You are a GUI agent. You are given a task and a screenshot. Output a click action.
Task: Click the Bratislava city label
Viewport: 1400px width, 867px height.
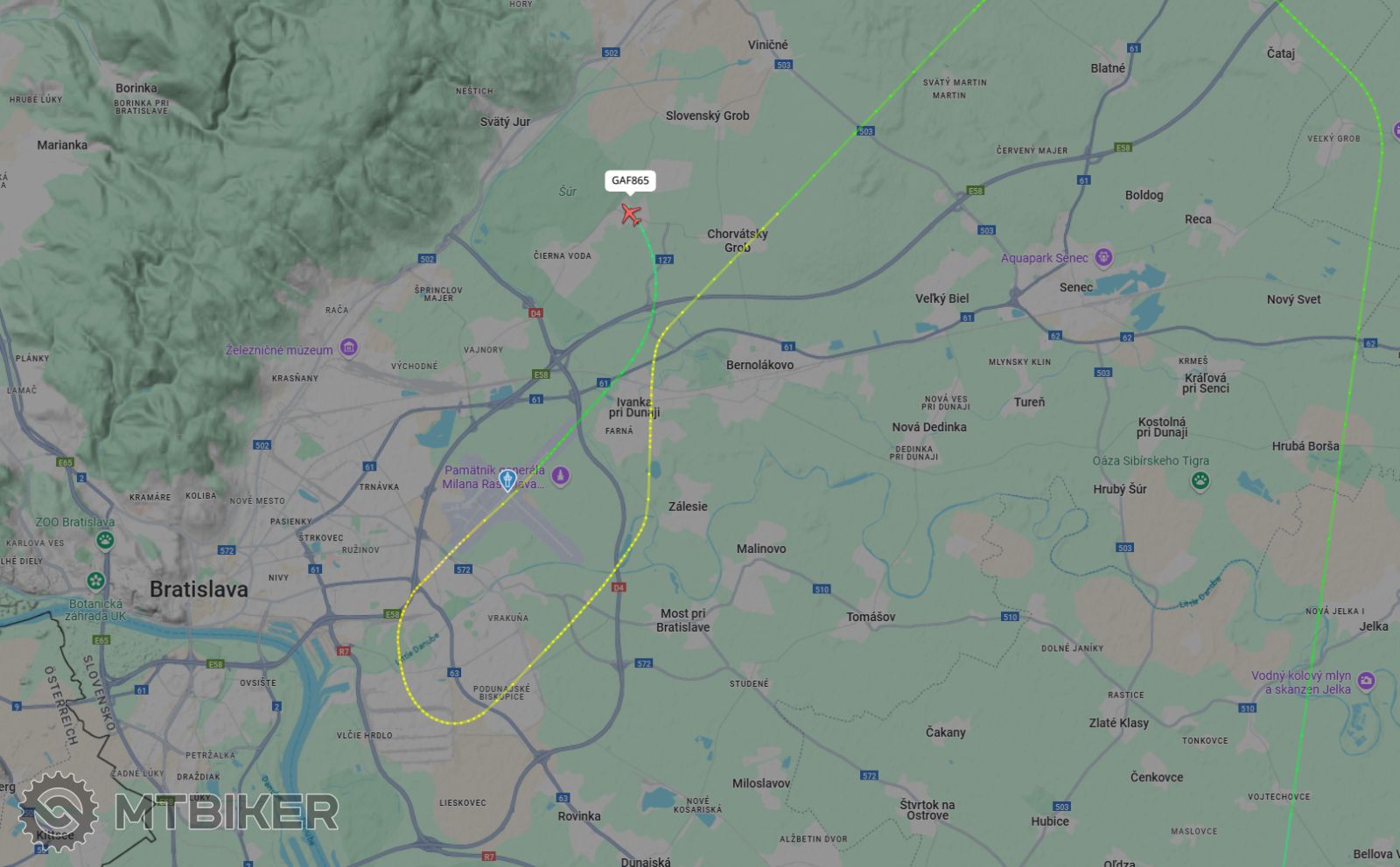click(x=199, y=589)
